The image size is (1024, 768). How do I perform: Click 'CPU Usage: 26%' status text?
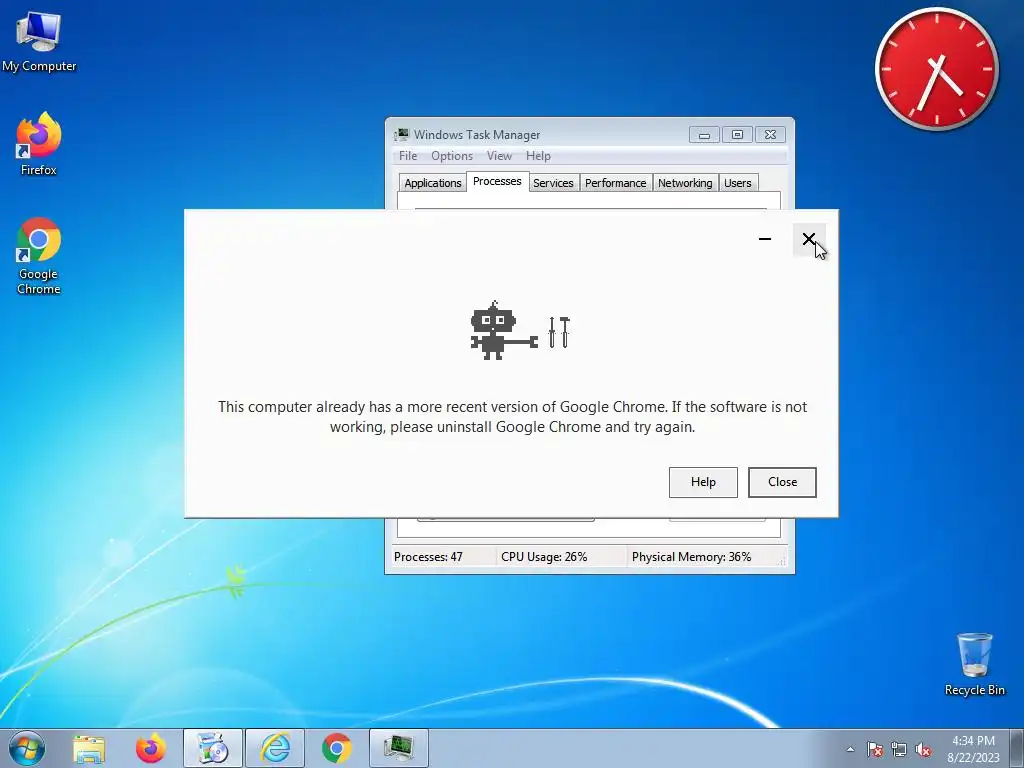544,557
